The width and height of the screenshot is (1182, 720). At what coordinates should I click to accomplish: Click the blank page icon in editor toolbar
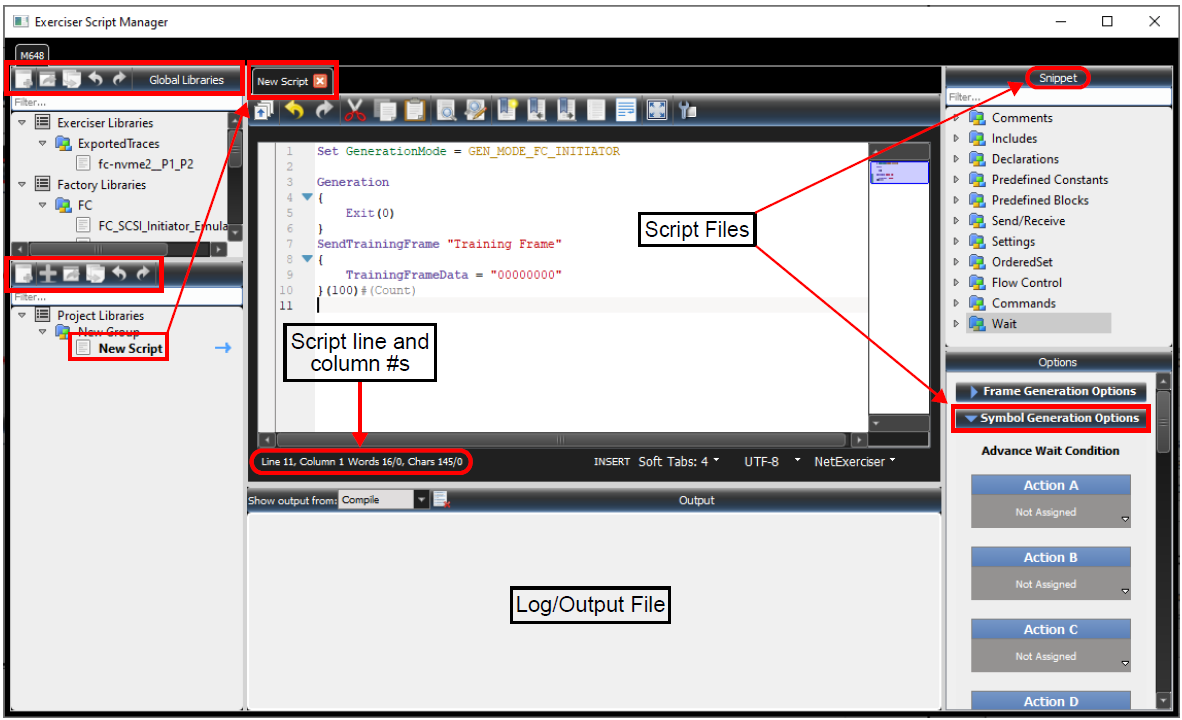tap(596, 111)
